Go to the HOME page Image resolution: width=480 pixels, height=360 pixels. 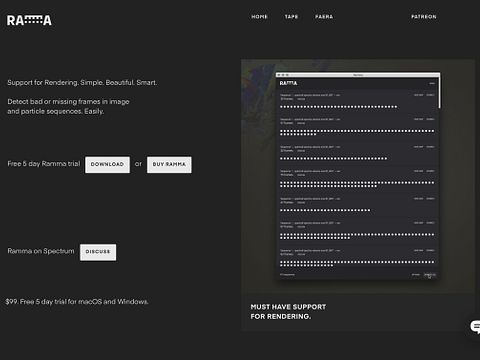click(x=259, y=17)
